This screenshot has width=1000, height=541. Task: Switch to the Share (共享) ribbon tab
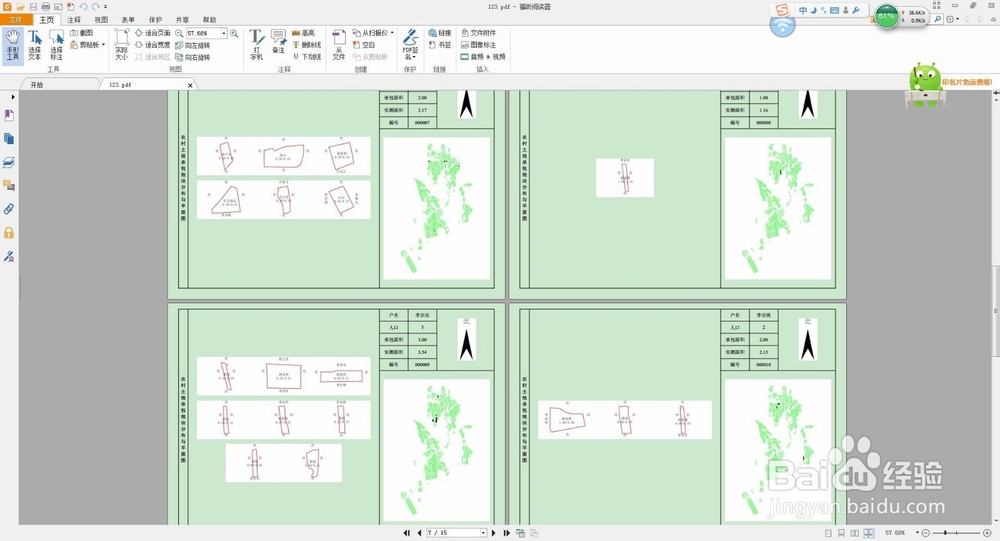pyautogui.click(x=182, y=20)
